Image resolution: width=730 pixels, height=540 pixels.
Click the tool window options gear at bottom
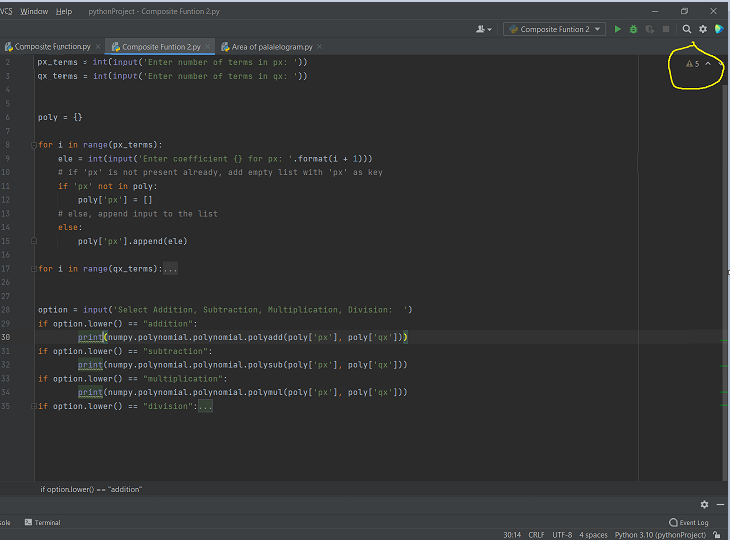704,504
